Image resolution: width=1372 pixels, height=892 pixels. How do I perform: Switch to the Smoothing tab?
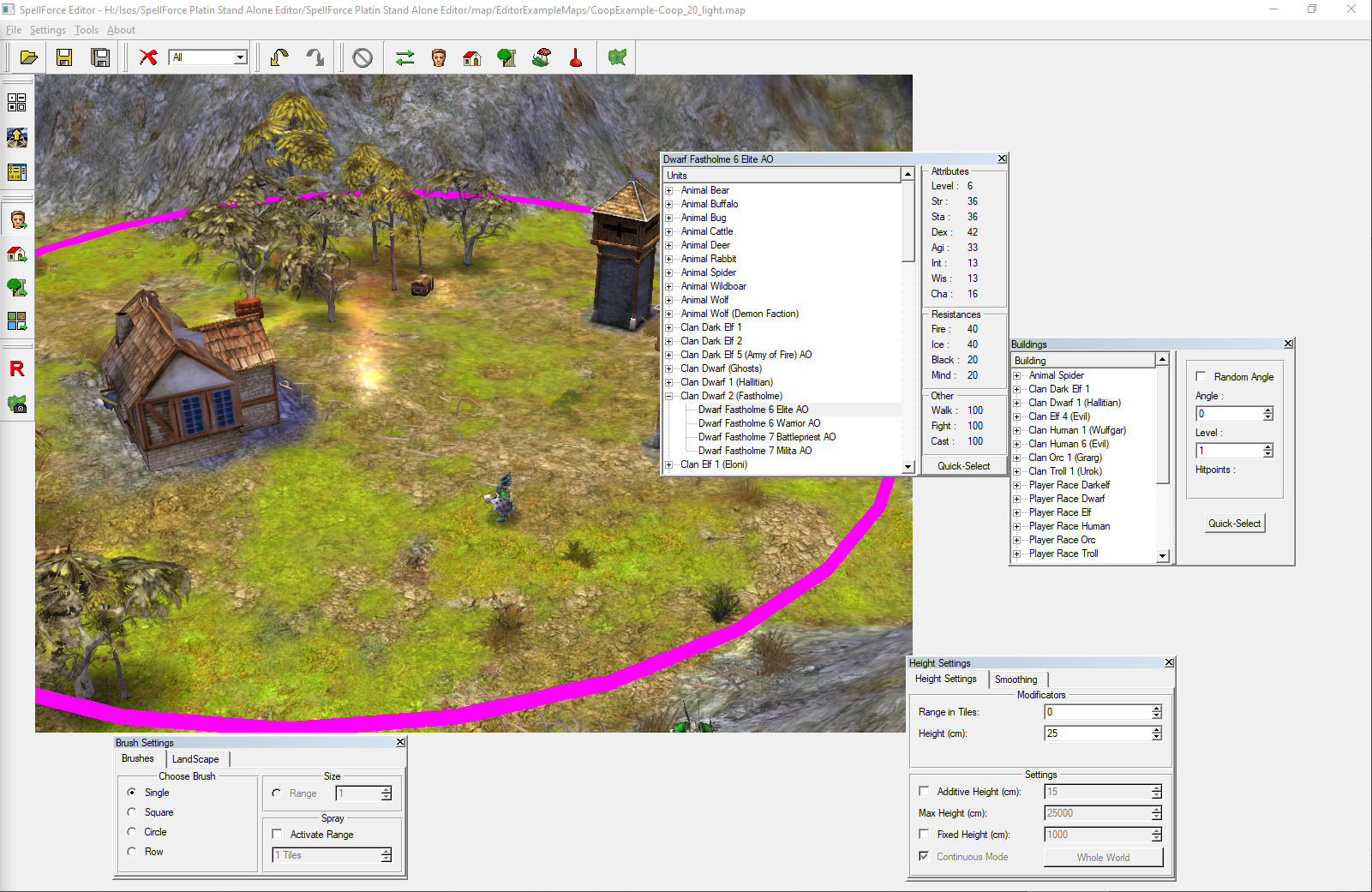(1016, 679)
